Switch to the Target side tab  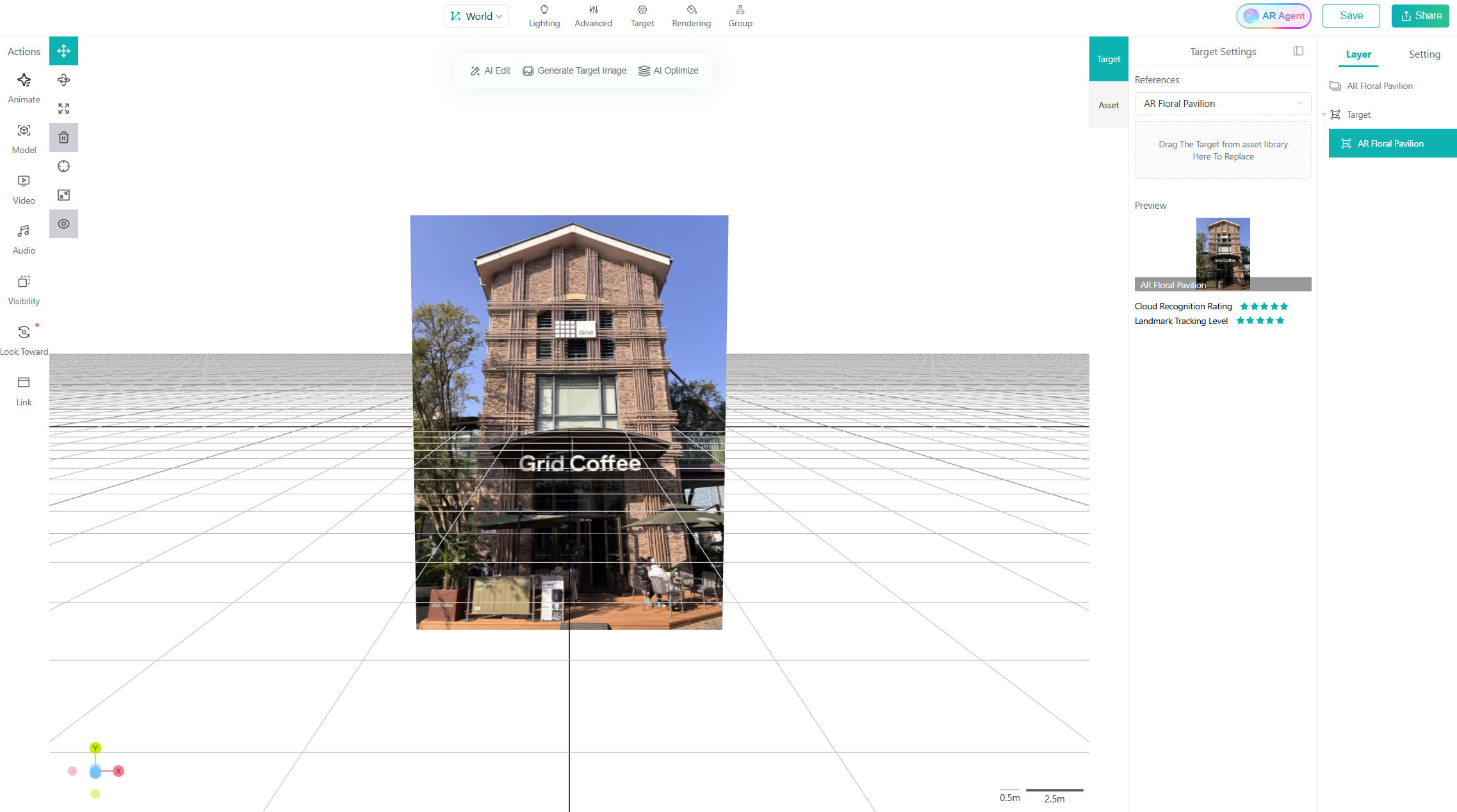point(1109,59)
